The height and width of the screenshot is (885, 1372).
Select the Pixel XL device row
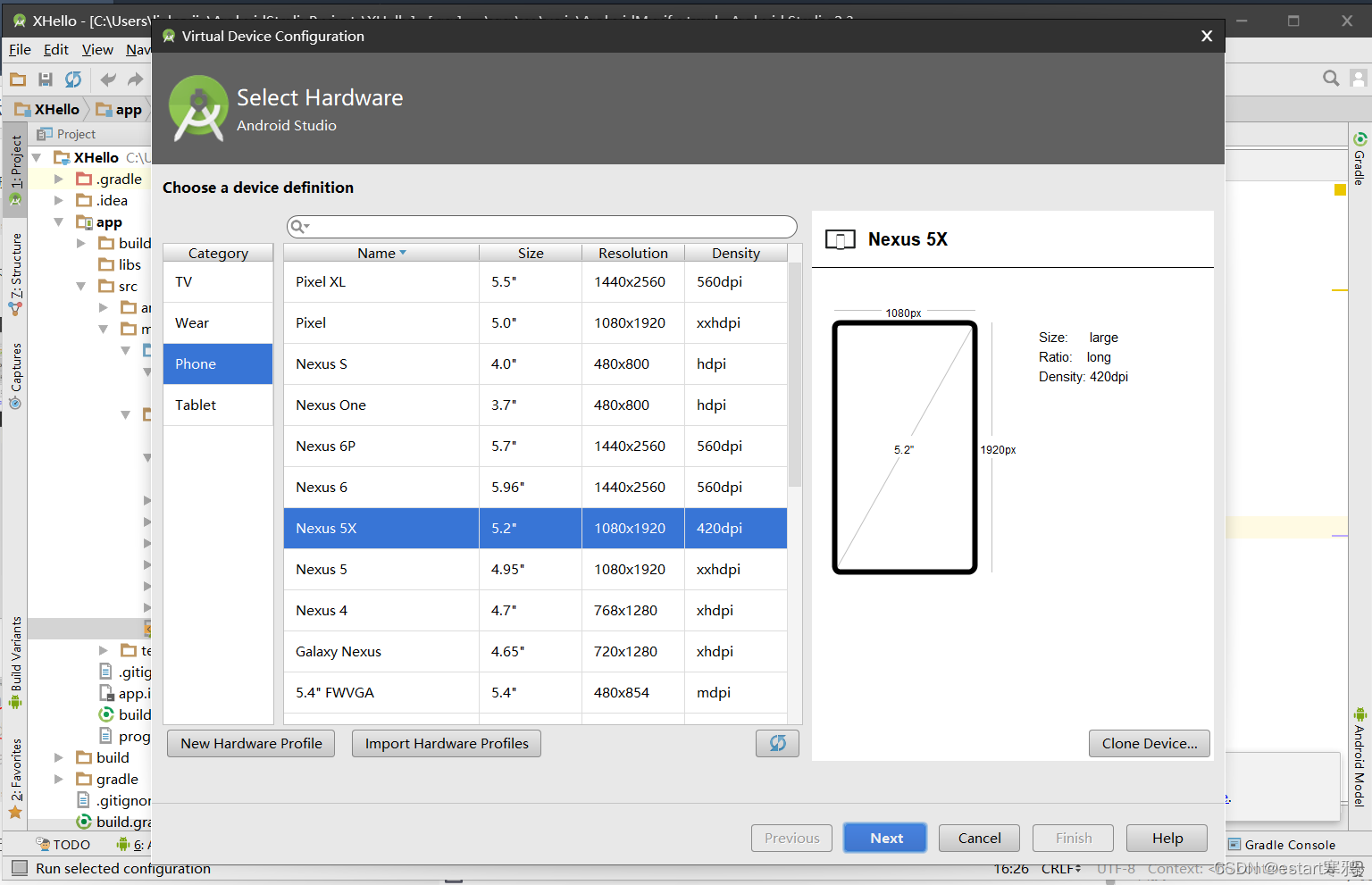[535, 281]
